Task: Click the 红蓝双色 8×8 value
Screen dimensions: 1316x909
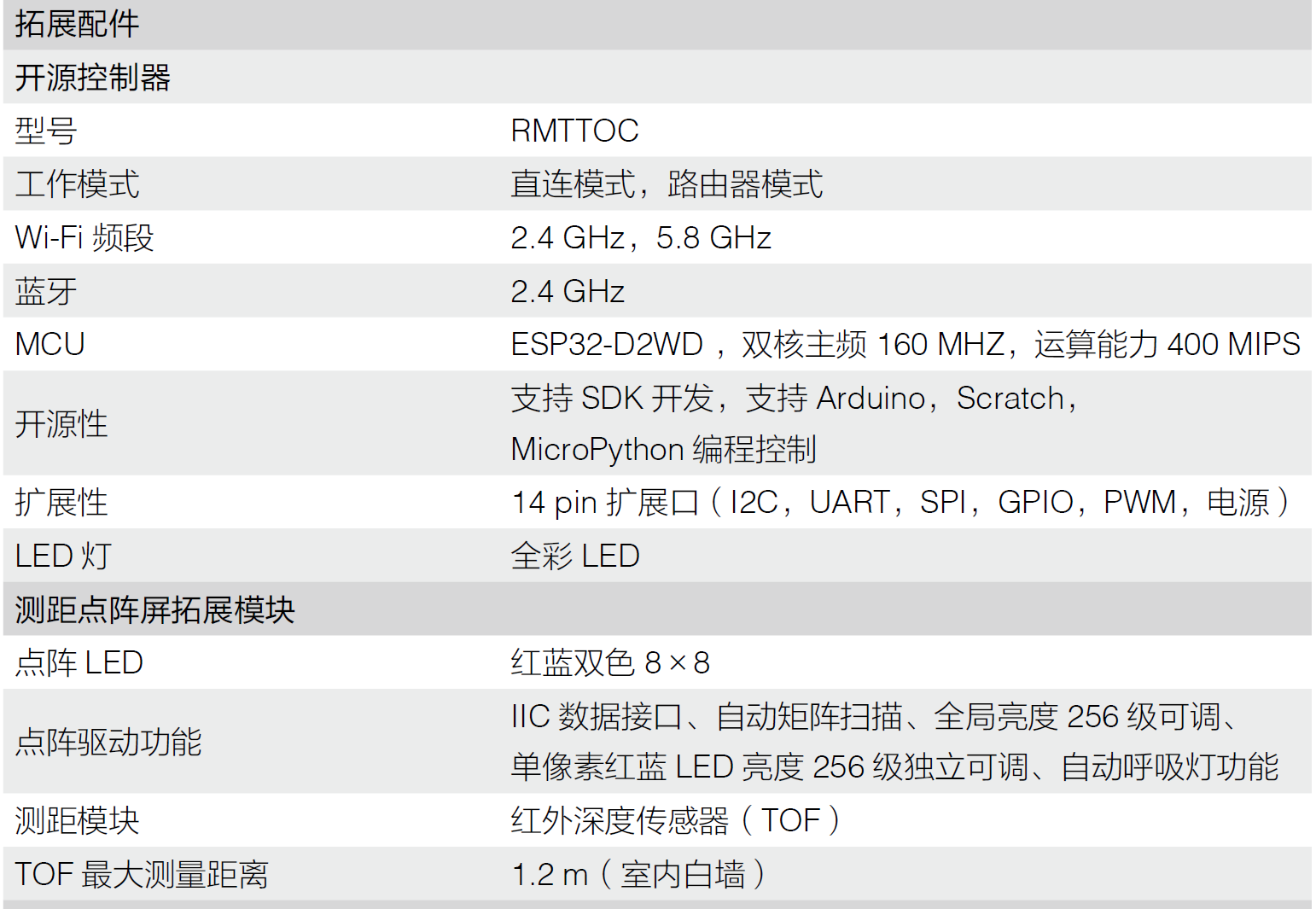Action: coord(610,662)
